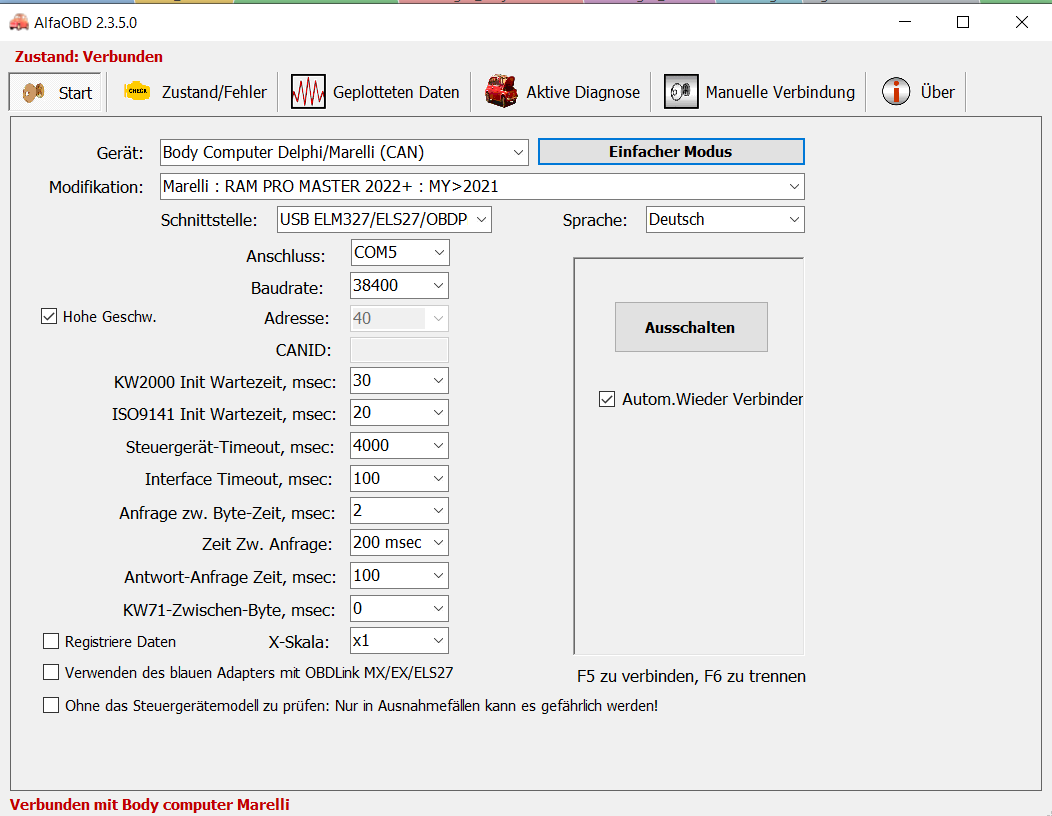Maximize the AlfaOBD window
This screenshot has height=816, width=1052.
963,22
